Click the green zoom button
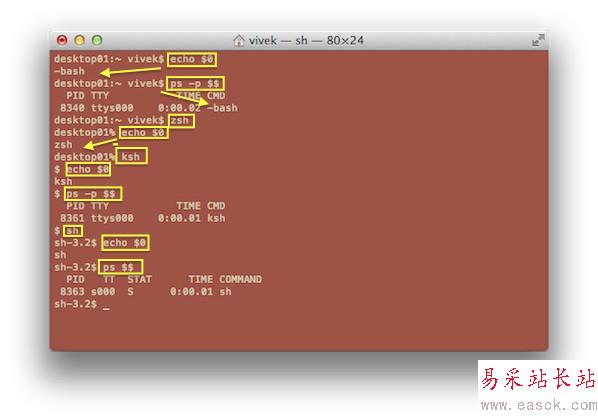 97,40
